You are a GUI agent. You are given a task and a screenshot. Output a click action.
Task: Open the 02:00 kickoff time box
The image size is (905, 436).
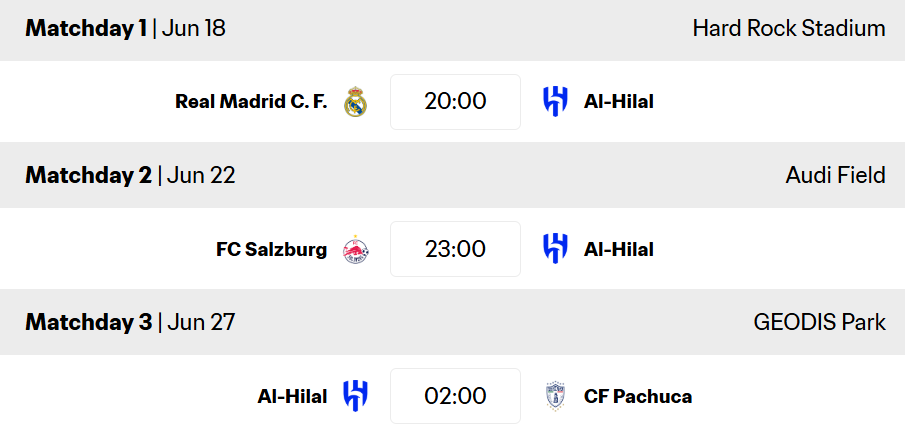(455, 396)
